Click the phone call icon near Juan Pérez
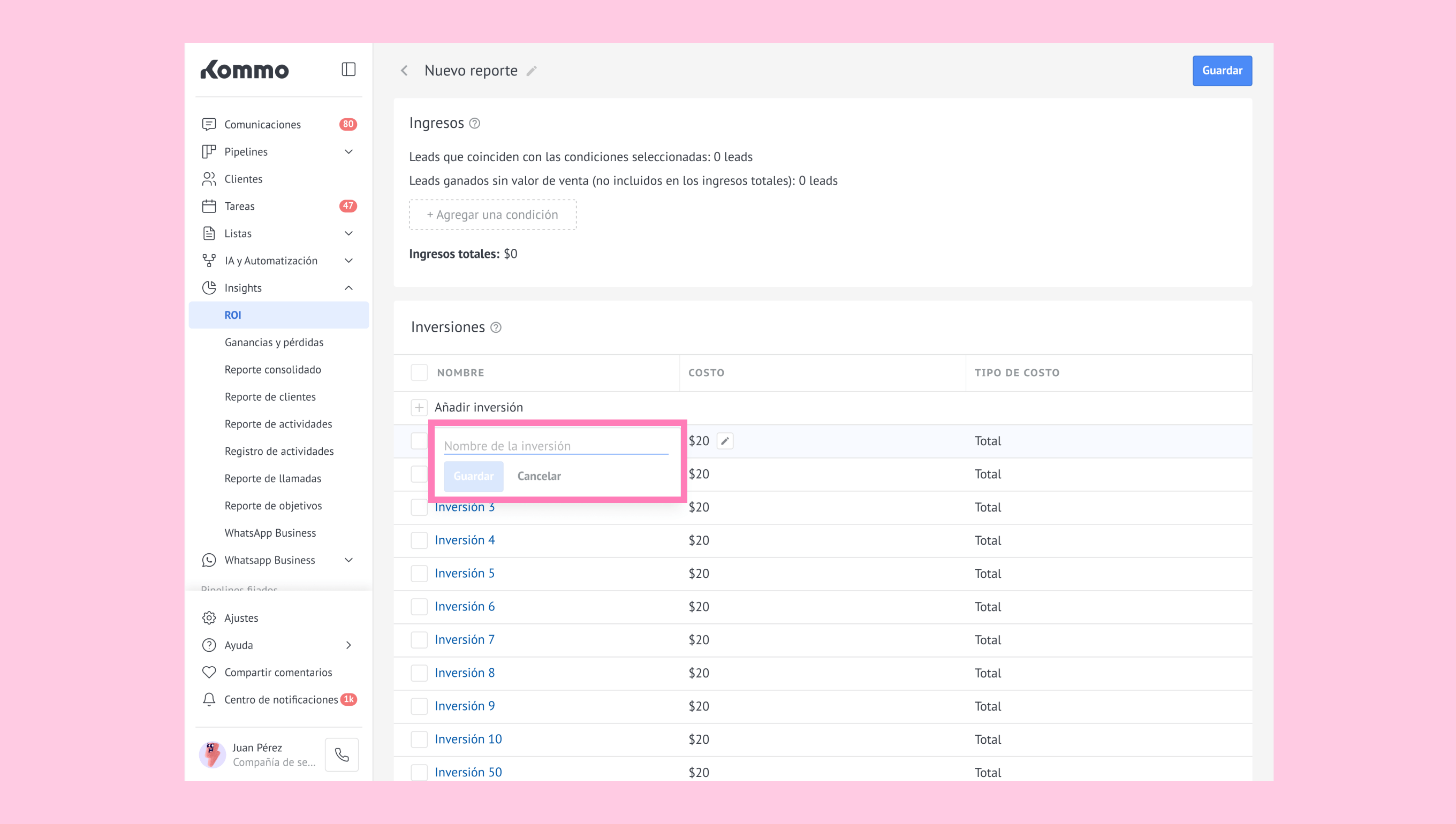The width and height of the screenshot is (1456, 824). [342, 754]
